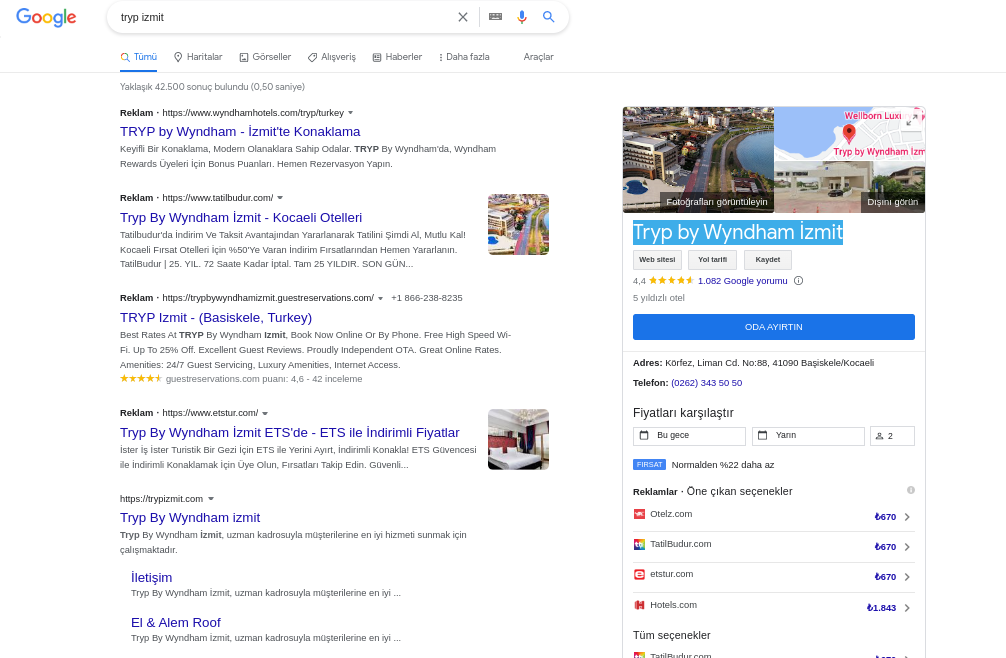
Task: Switch to the Alışveriş tab
Action: tap(332, 57)
